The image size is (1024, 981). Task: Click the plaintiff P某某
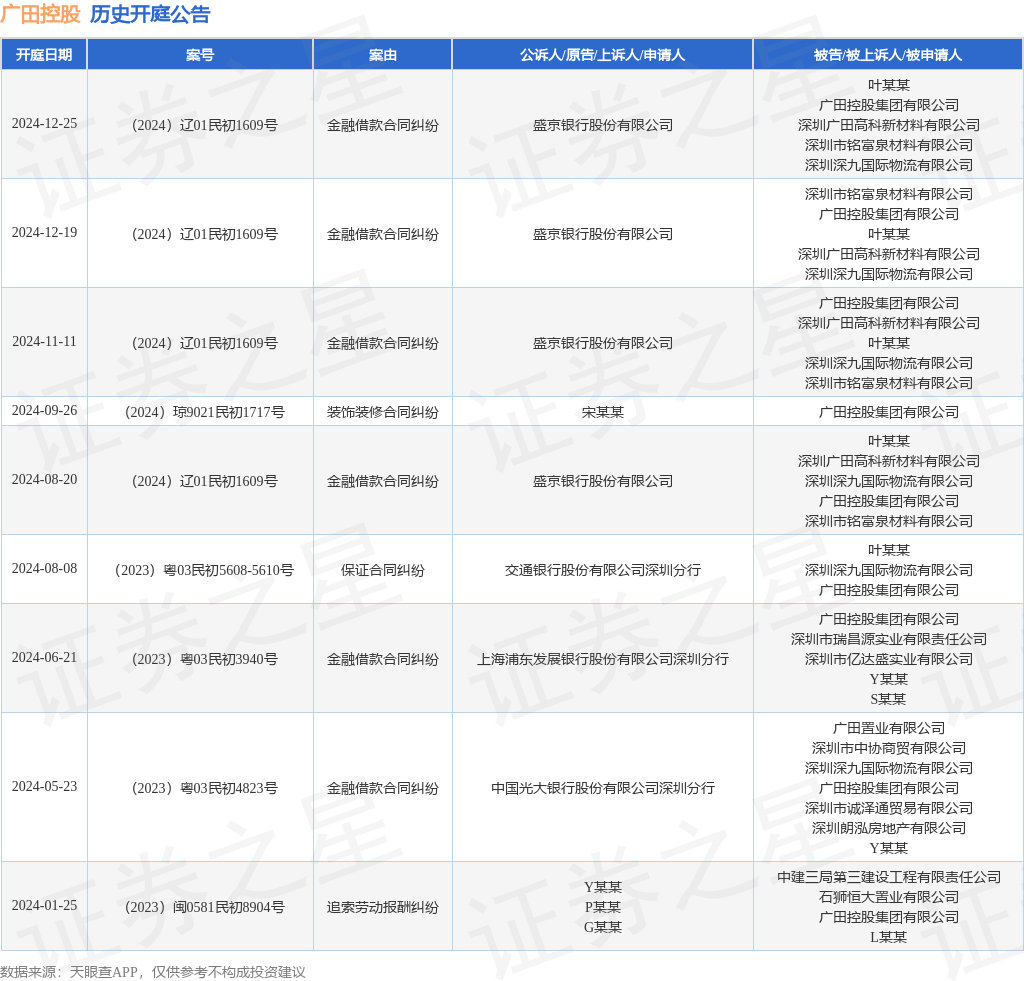click(x=603, y=907)
